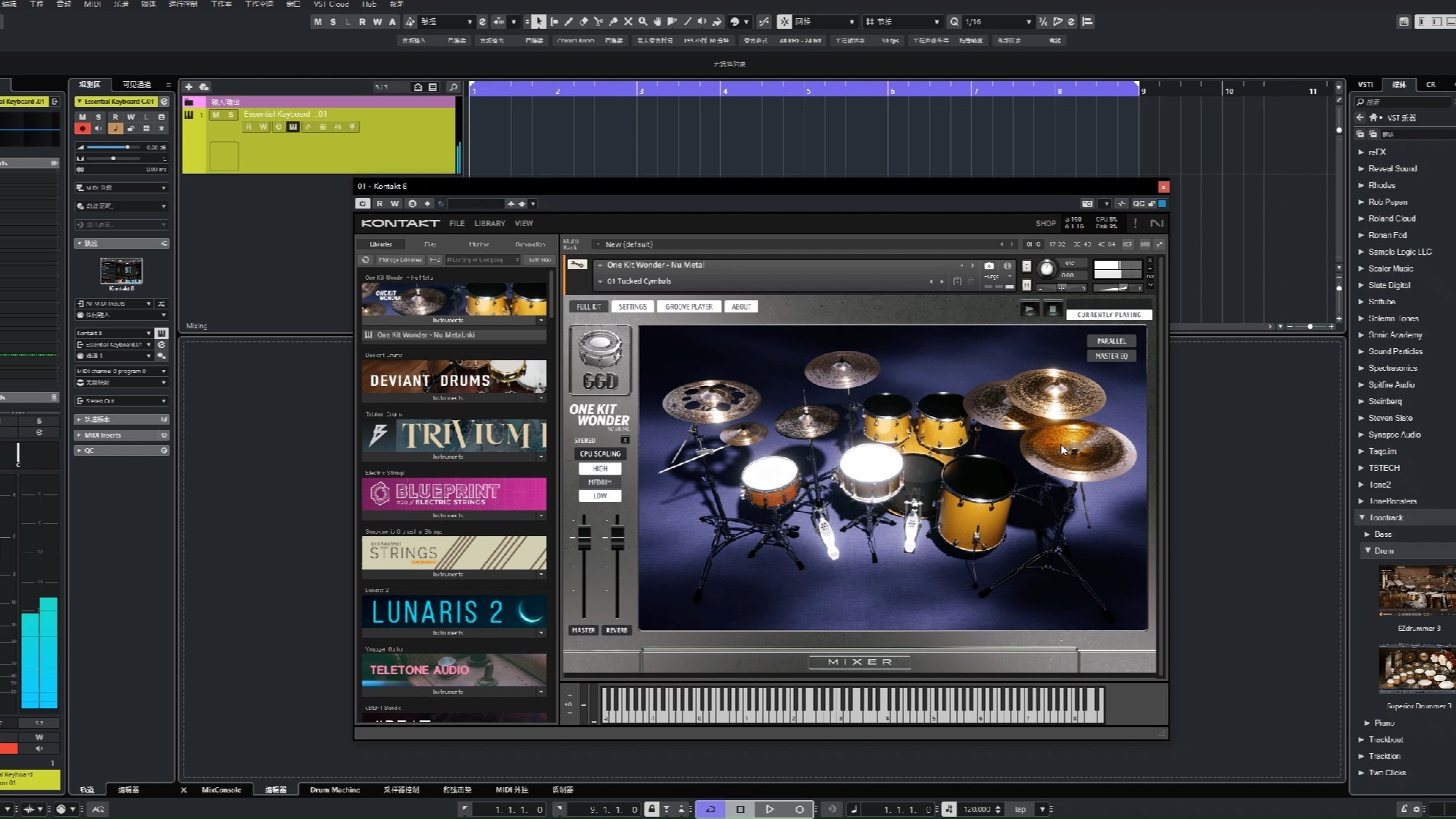Image resolution: width=1456 pixels, height=819 pixels.
Task: Open Drum Machine tab in lower zone
Action: click(x=334, y=789)
